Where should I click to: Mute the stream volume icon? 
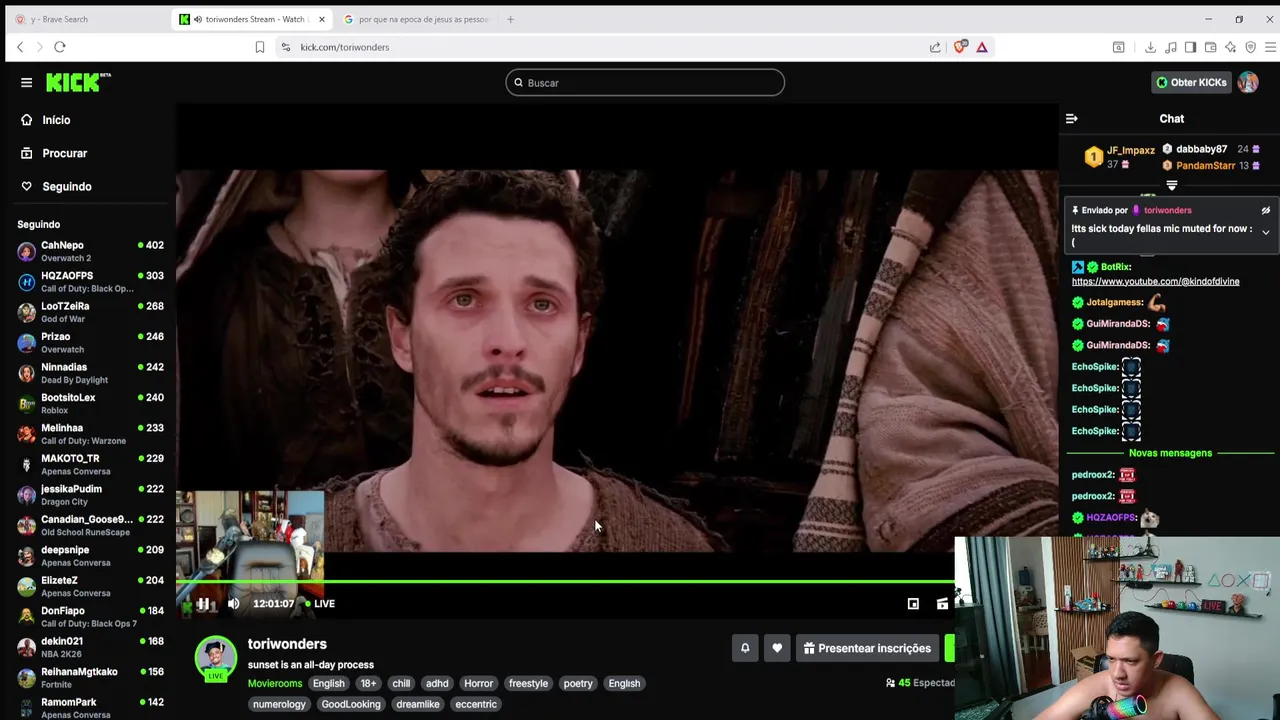coord(233,604)
